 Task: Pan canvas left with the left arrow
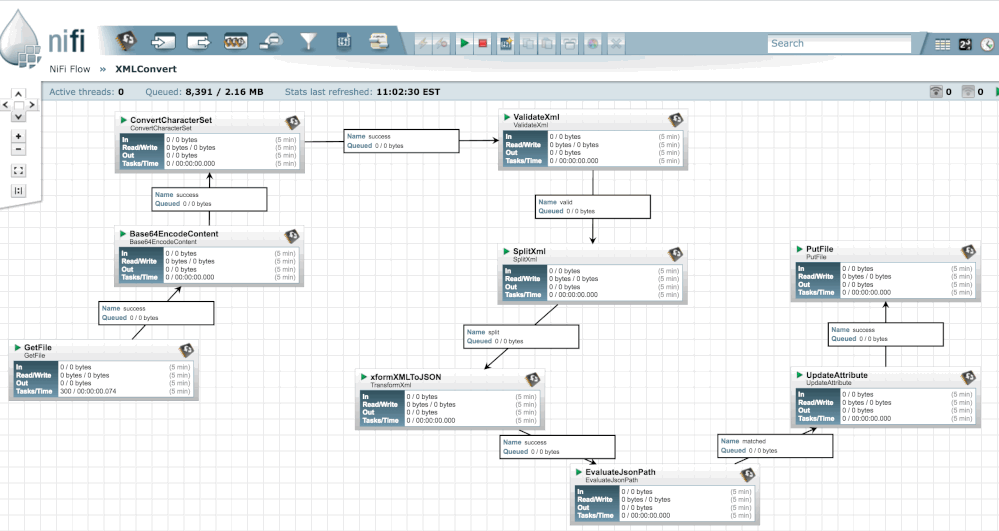click(6, 105)
